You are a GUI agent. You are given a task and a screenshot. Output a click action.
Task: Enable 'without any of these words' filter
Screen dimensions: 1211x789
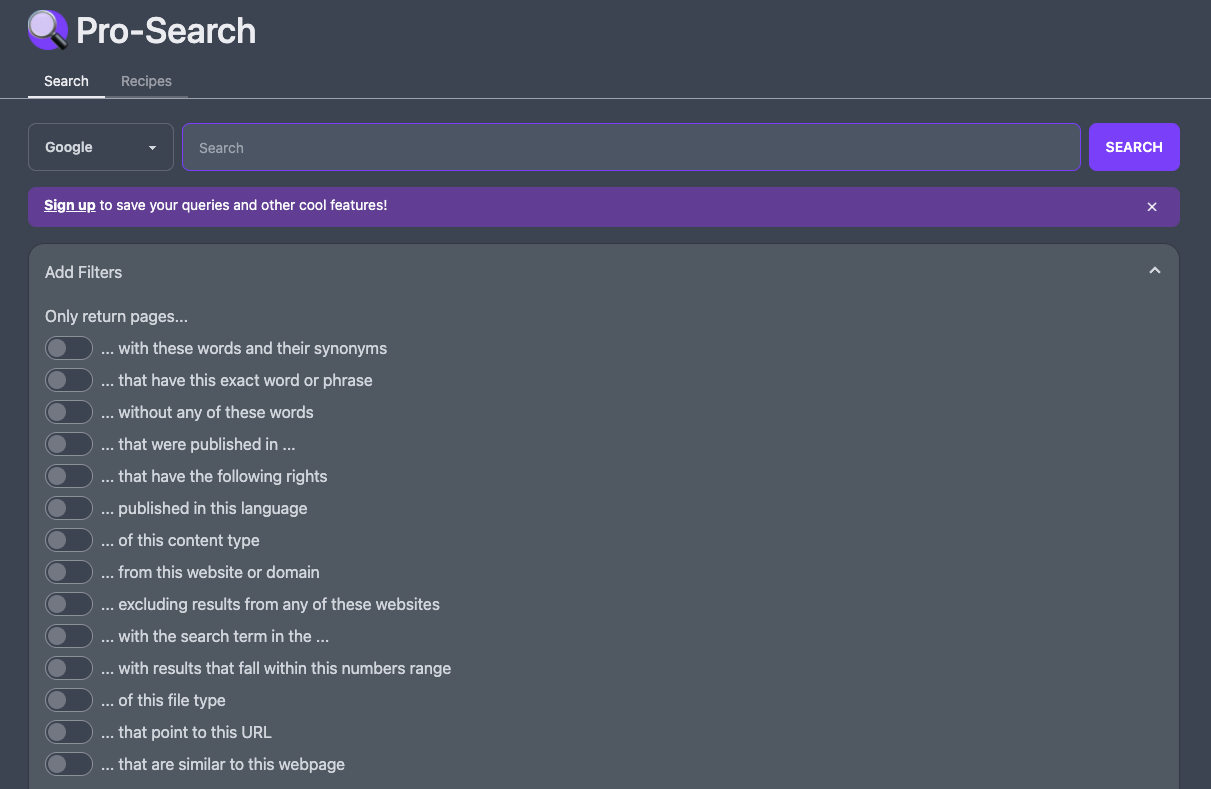(68, 411)
